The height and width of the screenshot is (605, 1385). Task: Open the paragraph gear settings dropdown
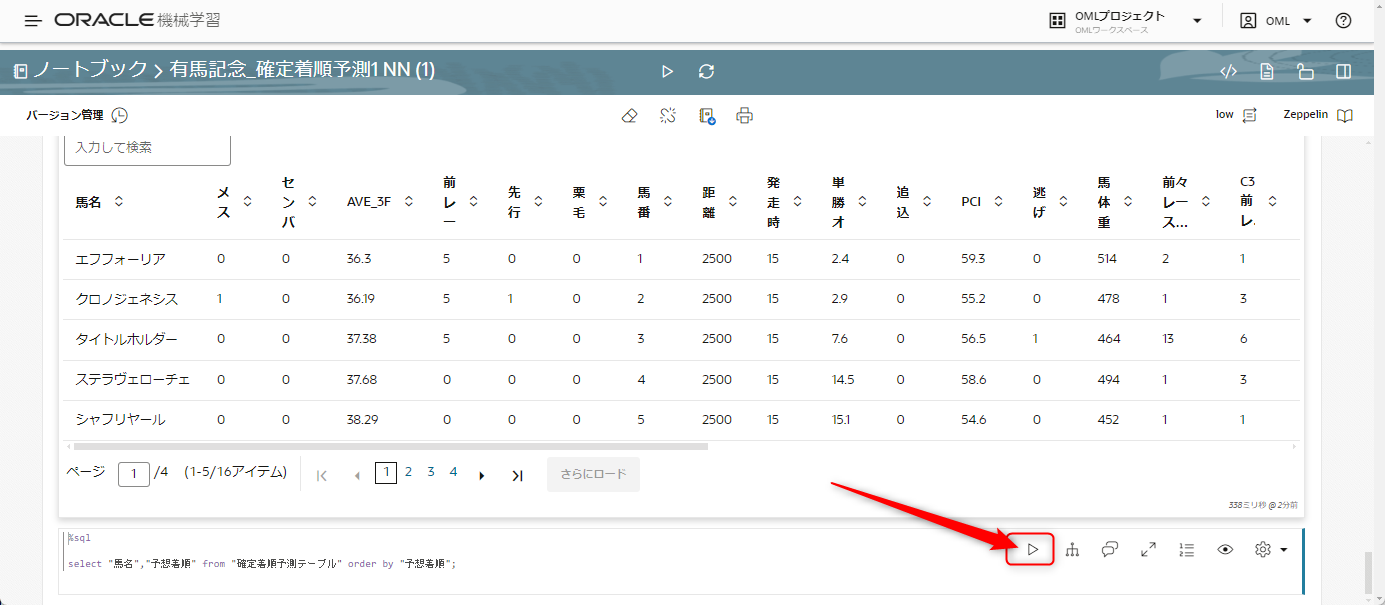coord(1270,549)
